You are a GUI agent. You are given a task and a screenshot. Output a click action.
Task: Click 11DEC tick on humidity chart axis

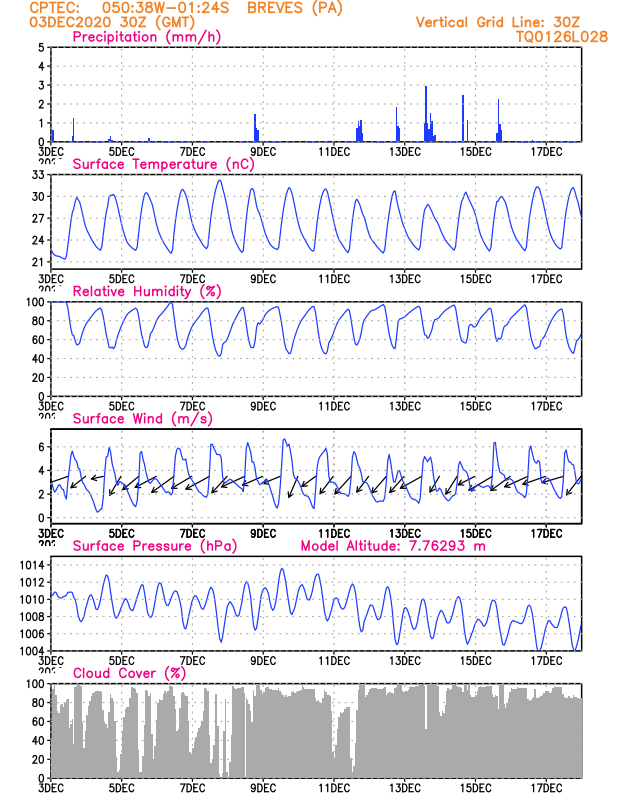[334, 407]
